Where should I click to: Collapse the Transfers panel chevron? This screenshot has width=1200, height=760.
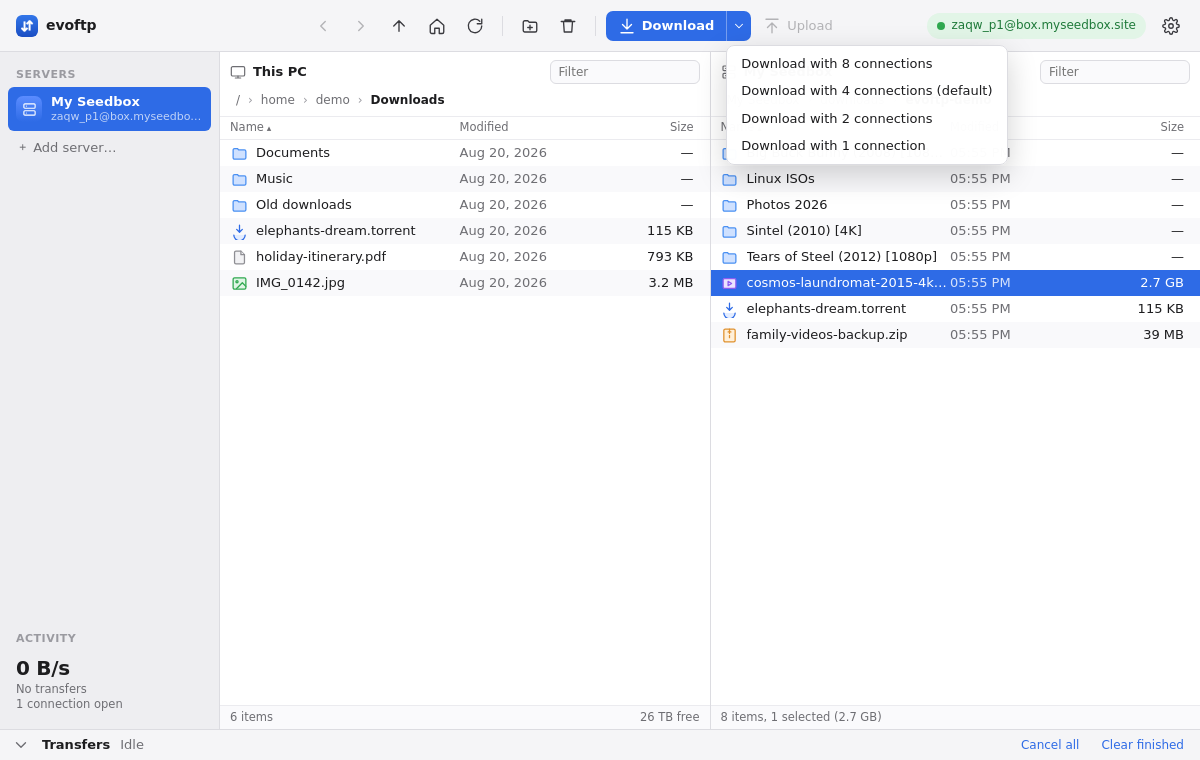click(21, 745)
